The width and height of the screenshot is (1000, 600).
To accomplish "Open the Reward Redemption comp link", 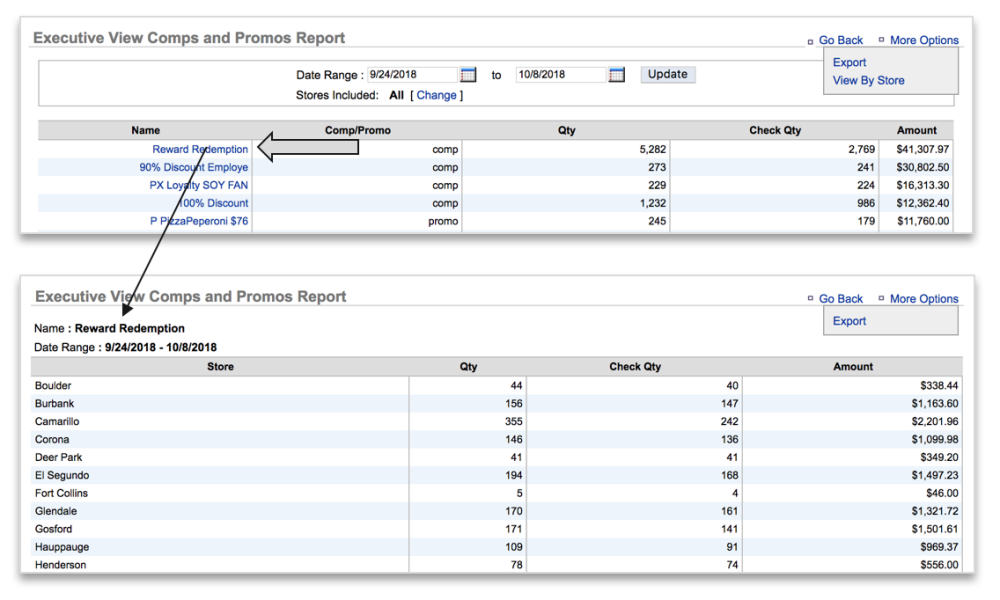I will (x=200, y=149).
